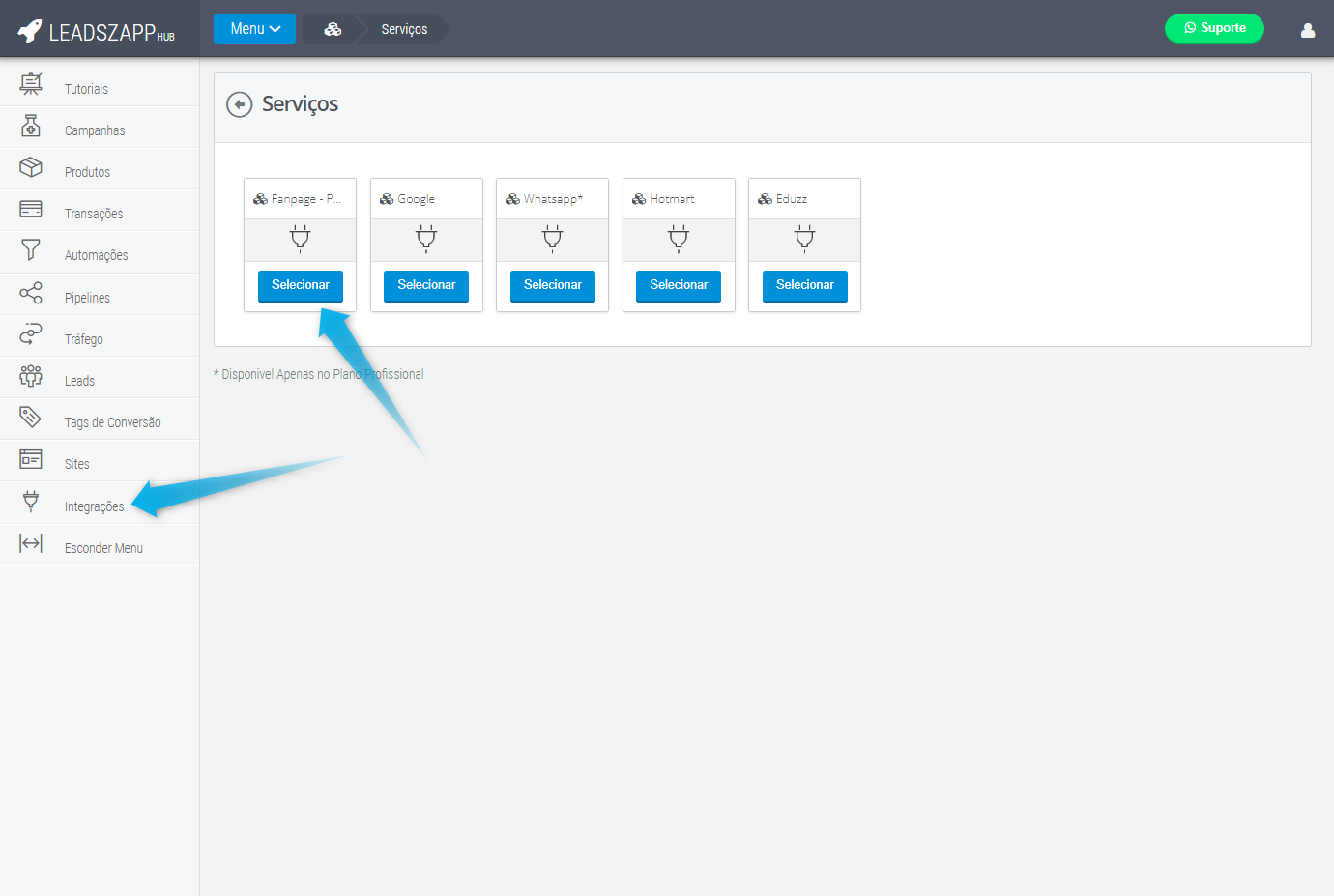
Task: Expand the blue Menu dropdown
Action: click(x=254, y=29)
